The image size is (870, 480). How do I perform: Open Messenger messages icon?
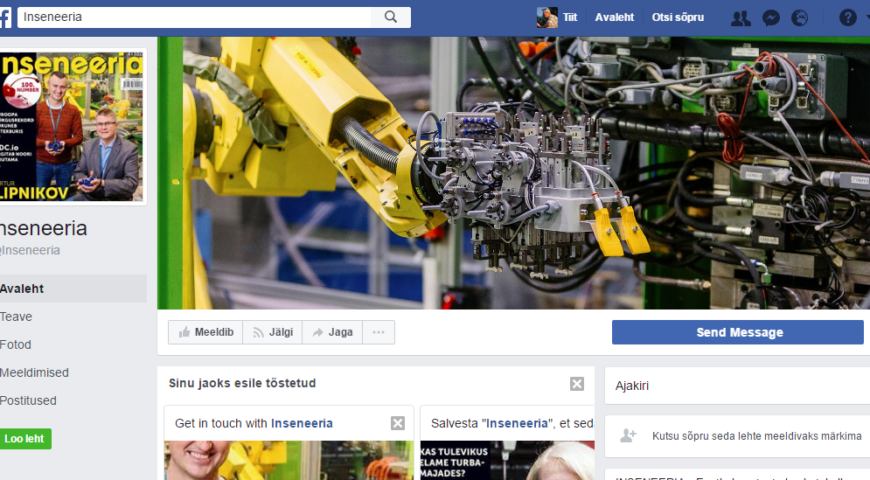tap(771, 18)
